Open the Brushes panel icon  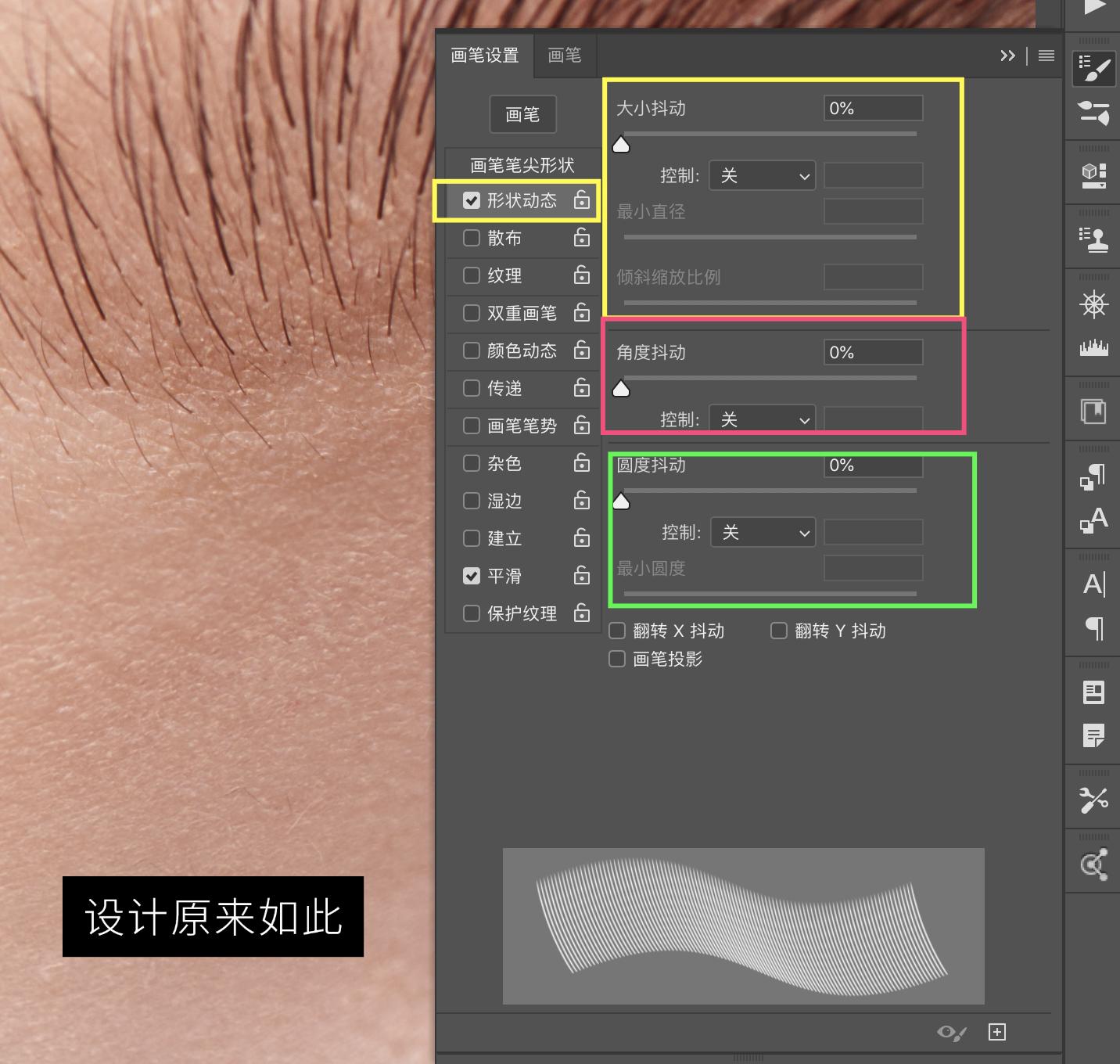click(1093, 115)
